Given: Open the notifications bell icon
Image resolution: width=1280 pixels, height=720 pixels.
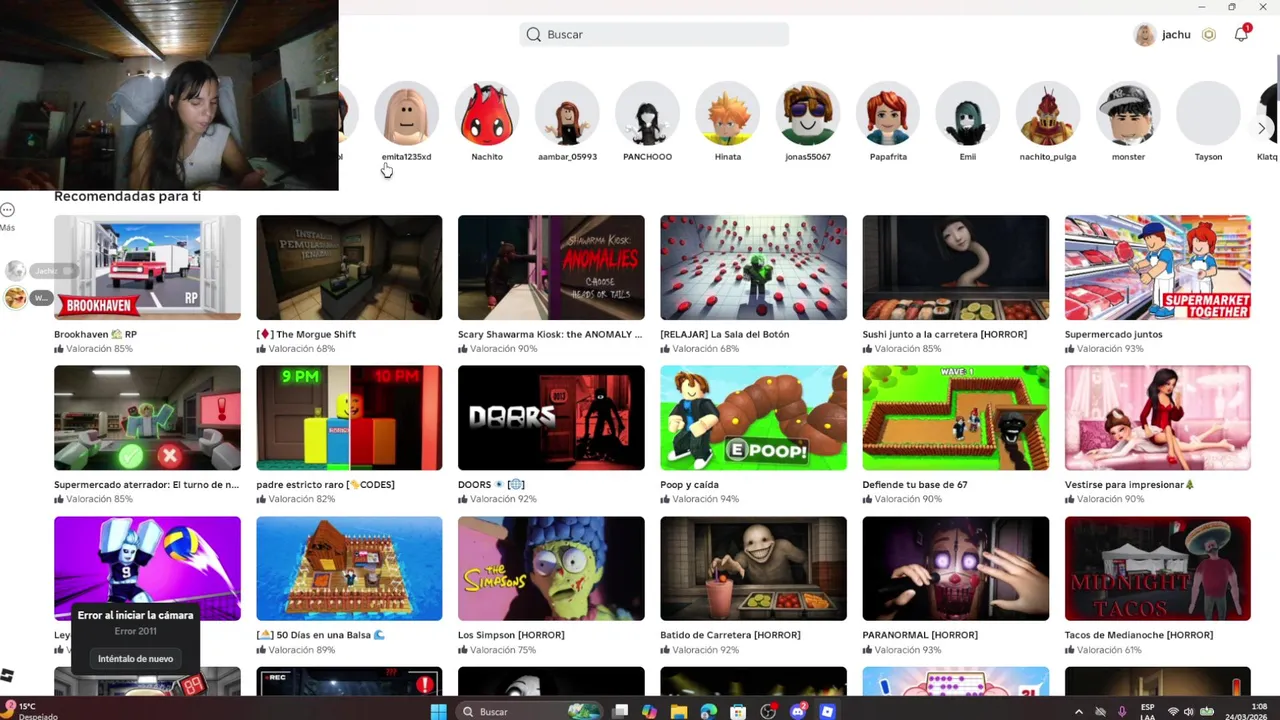Looking at the screenshot, I should pos(1241,34).
